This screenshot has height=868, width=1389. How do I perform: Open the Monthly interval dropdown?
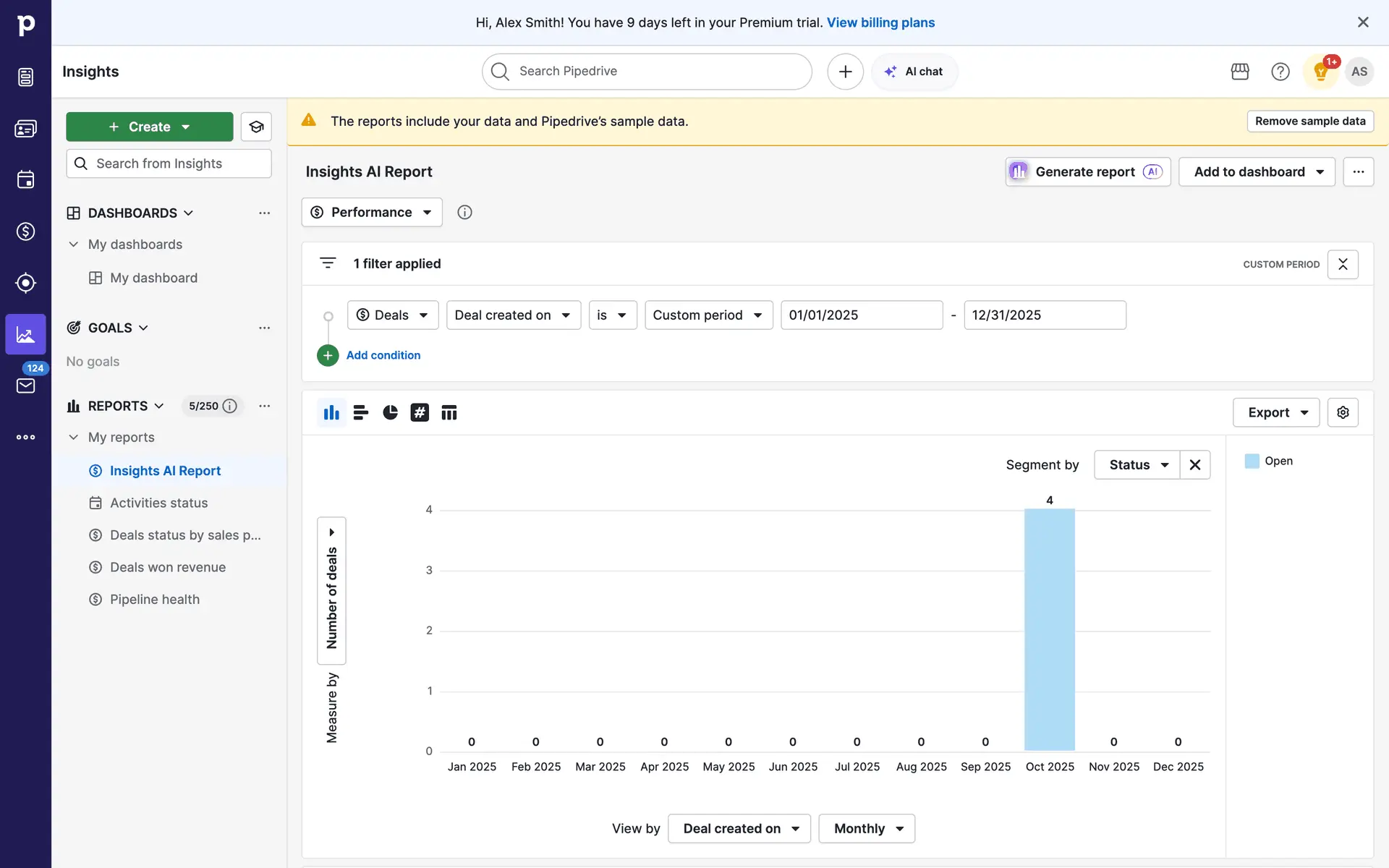tap(866, 828)
